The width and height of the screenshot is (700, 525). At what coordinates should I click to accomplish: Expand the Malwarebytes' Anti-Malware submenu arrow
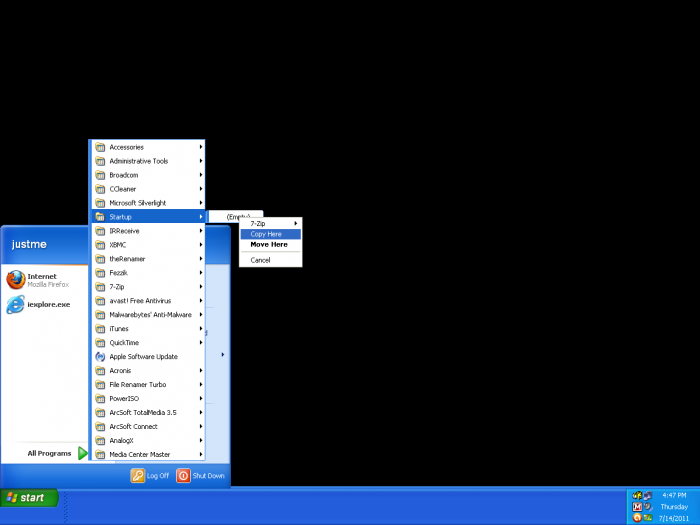click(x=201, y=315)
